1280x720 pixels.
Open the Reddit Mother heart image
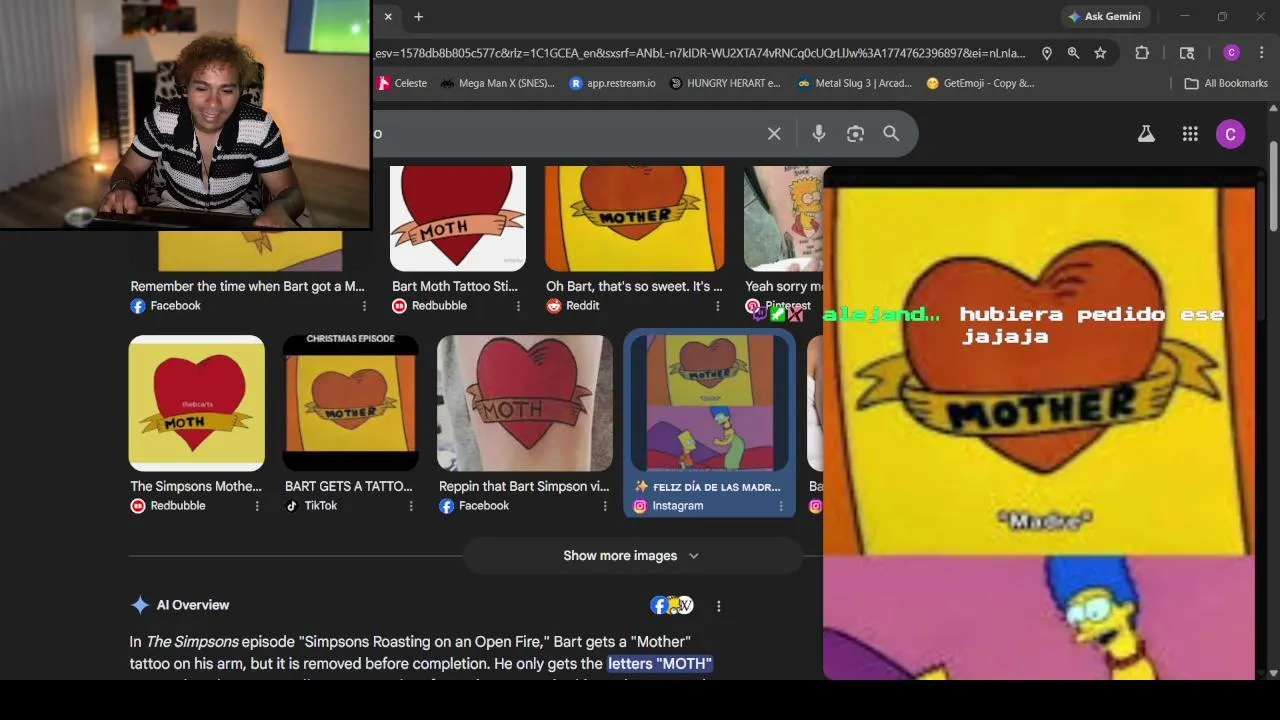(x=635, y=218)
